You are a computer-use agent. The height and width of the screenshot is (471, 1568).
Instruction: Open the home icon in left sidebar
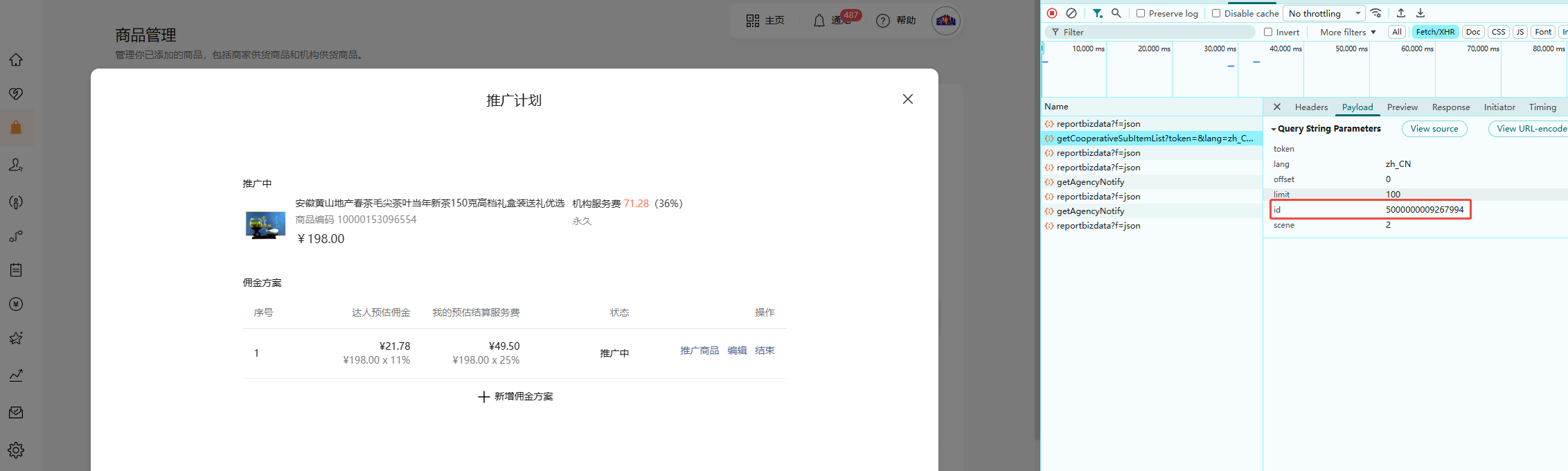pos(16,60)
